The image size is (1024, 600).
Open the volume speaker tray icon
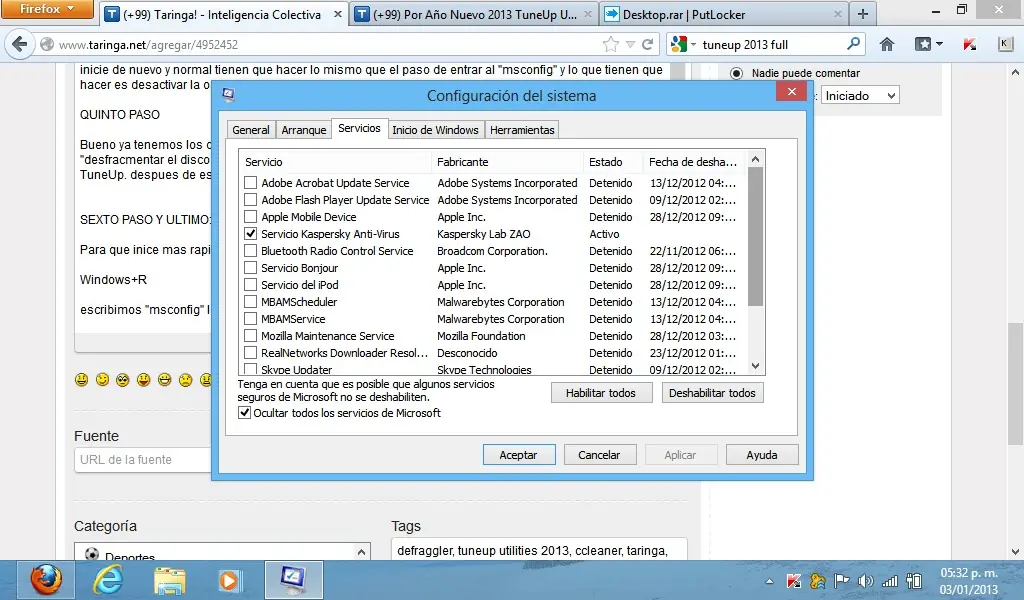point(865,581)
